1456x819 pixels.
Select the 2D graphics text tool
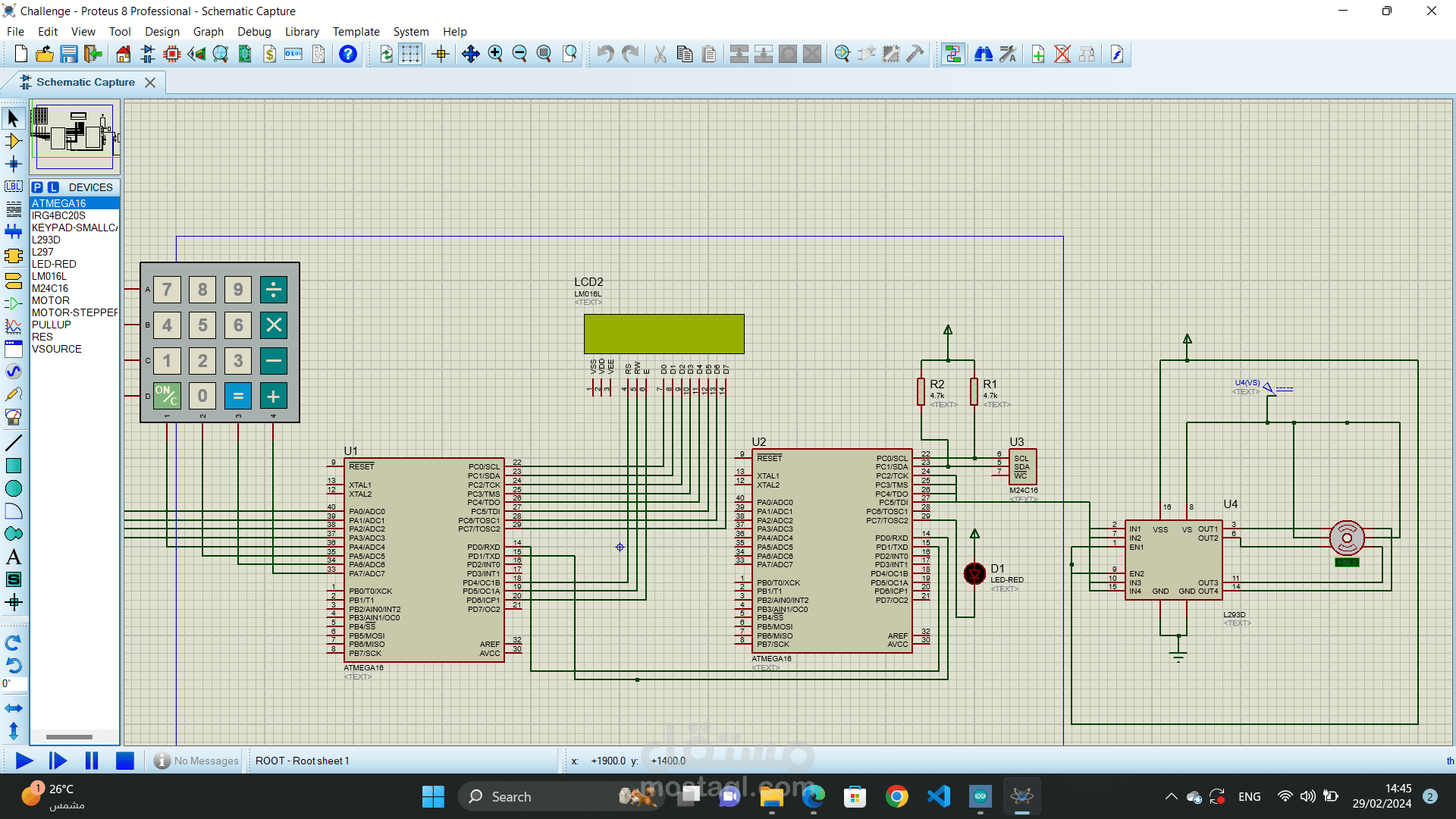tap(13, 557)
